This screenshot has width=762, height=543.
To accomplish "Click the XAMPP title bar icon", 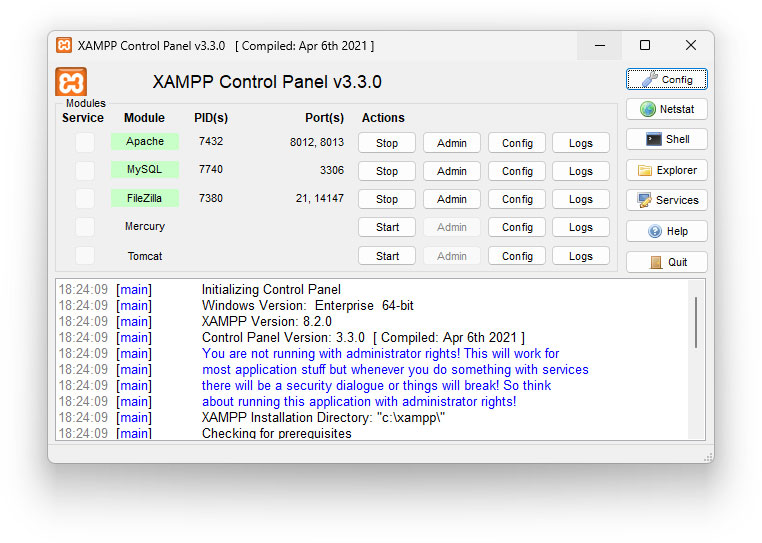I will (64, 45).
